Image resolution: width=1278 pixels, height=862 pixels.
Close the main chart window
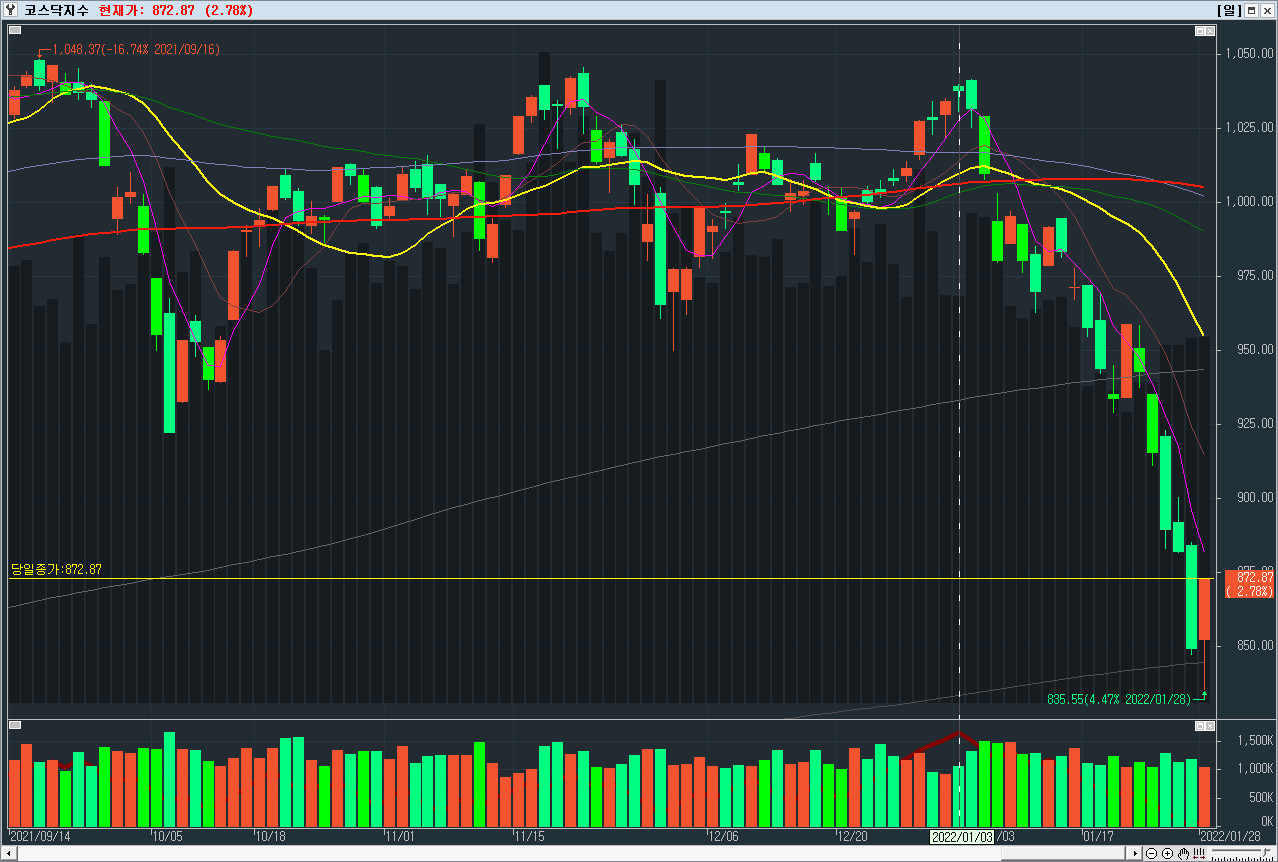tap(1267, 10)
